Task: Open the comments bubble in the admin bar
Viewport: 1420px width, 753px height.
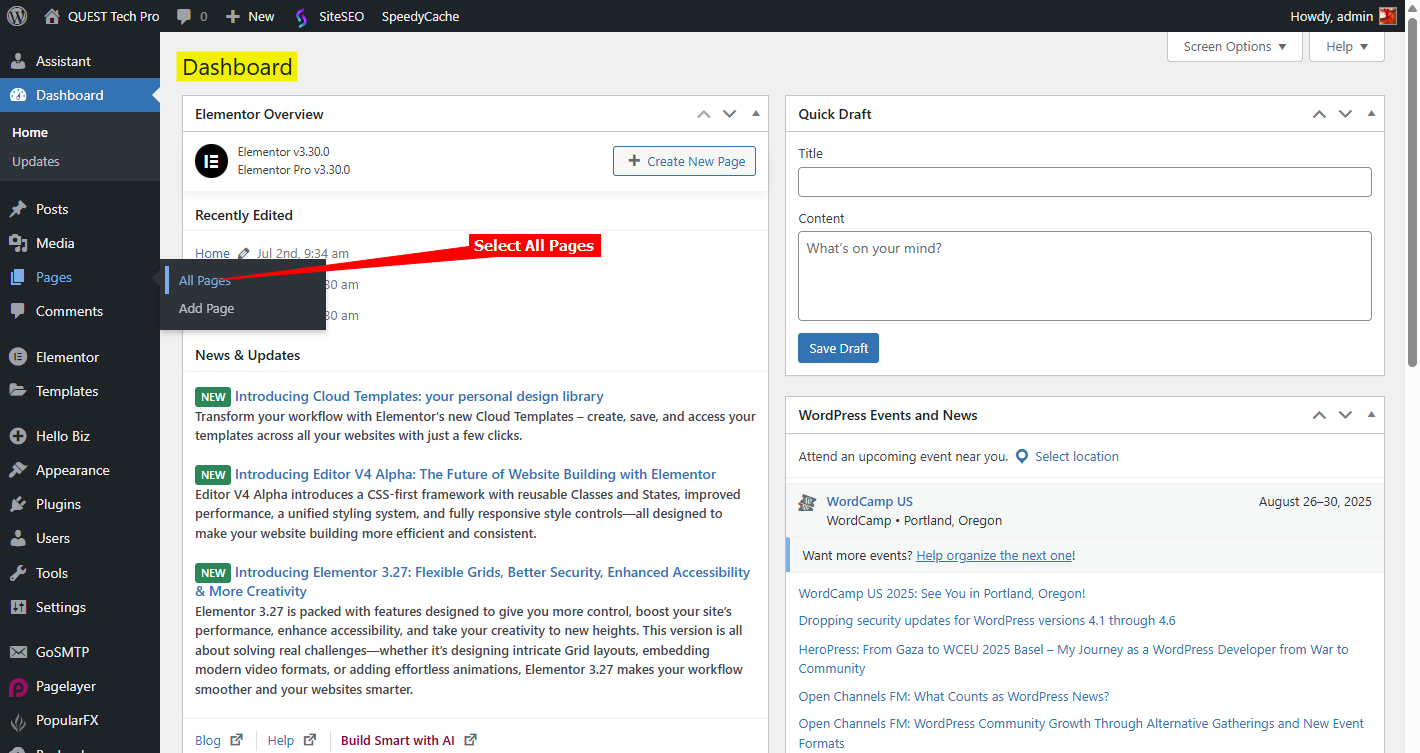Action: (191, 16)
